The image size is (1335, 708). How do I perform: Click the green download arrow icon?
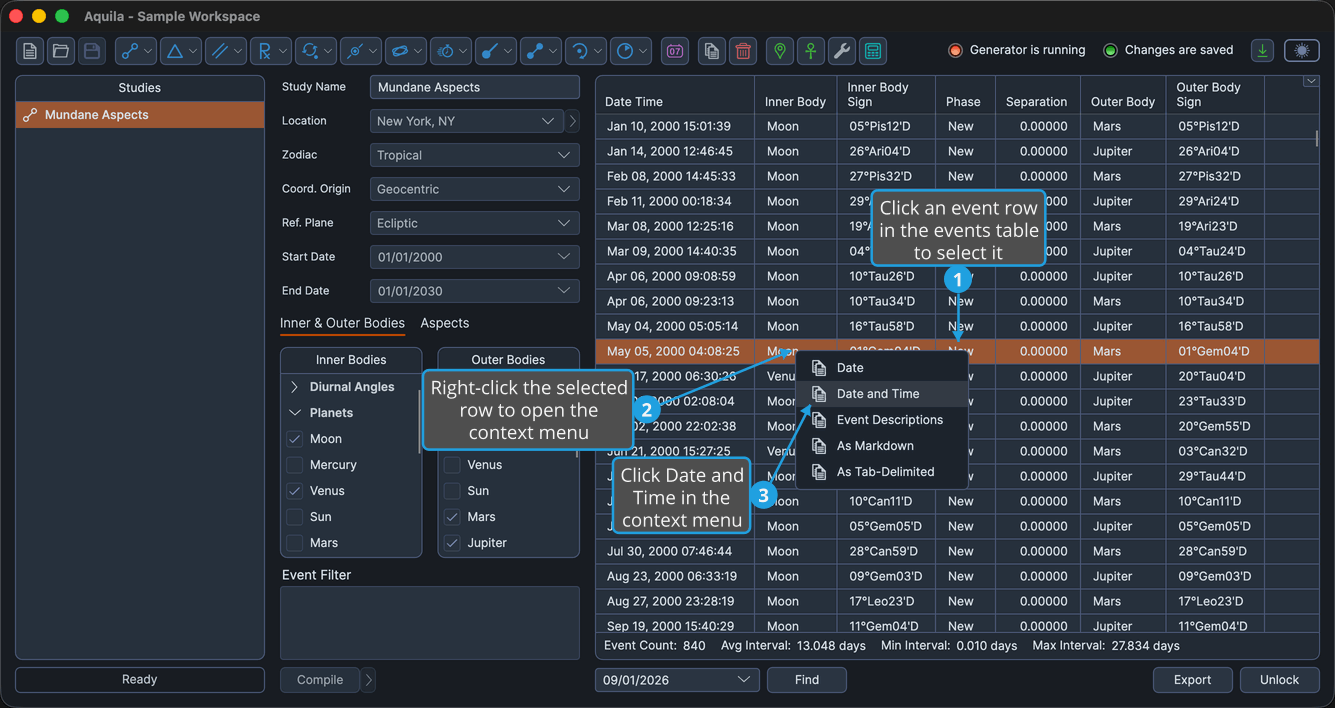[x=1263, y=50]
